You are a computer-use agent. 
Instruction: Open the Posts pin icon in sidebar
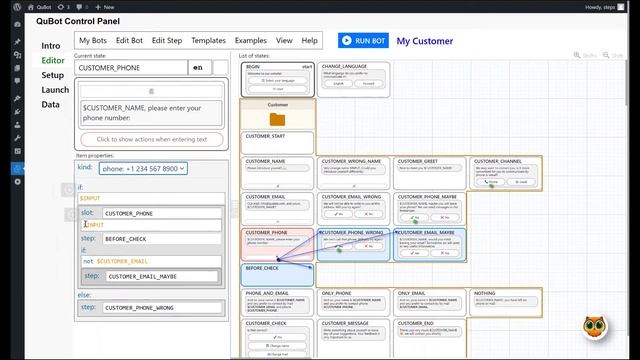click(x=17, y=41)
